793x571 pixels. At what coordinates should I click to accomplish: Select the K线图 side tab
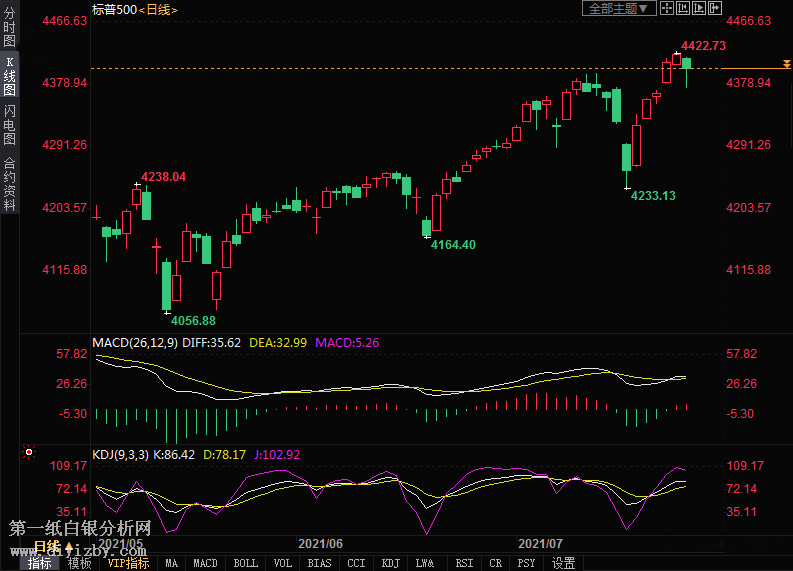[x=9, y=77]
